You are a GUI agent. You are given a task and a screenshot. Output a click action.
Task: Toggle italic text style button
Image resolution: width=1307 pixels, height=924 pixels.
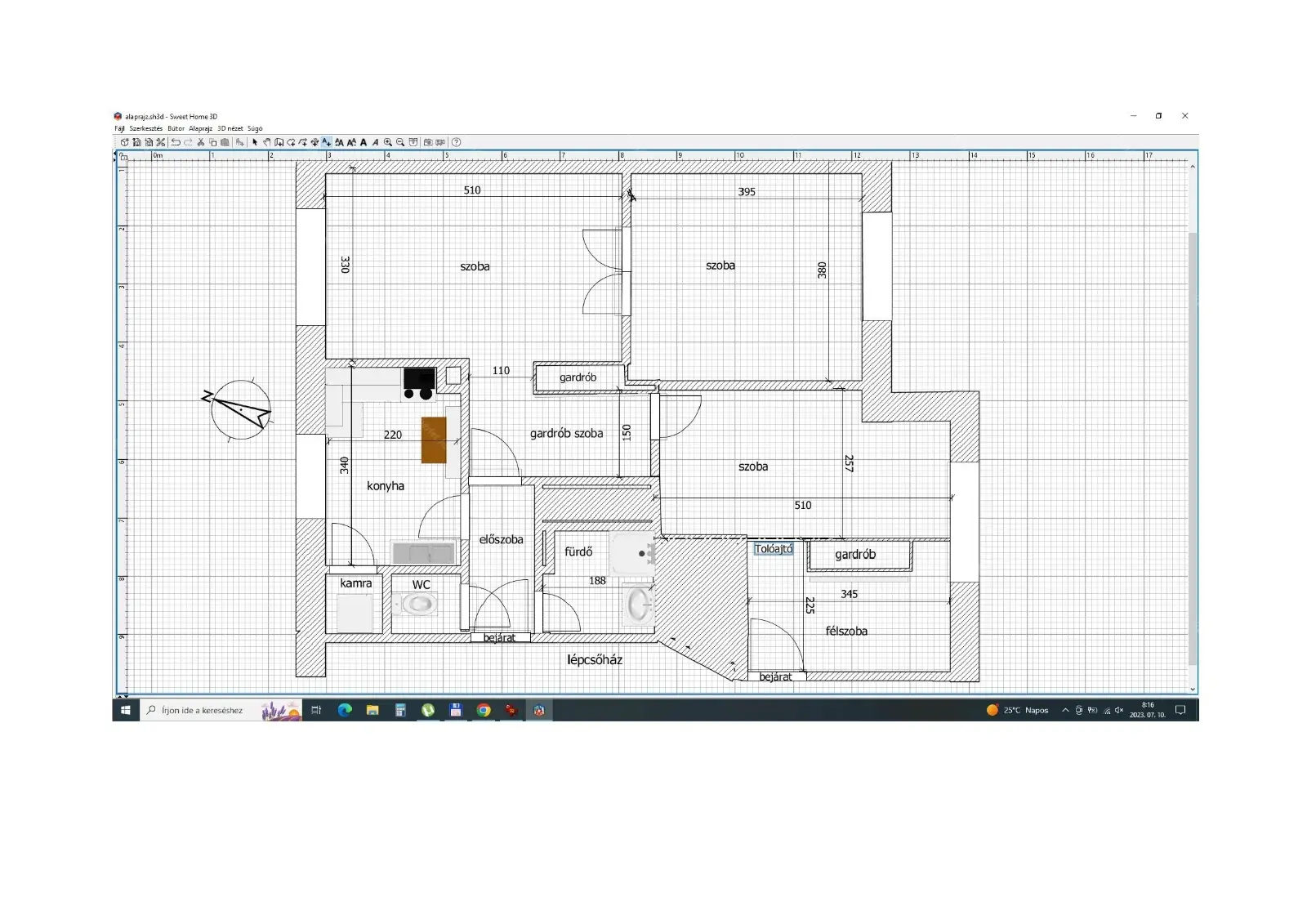click(375, 142)
